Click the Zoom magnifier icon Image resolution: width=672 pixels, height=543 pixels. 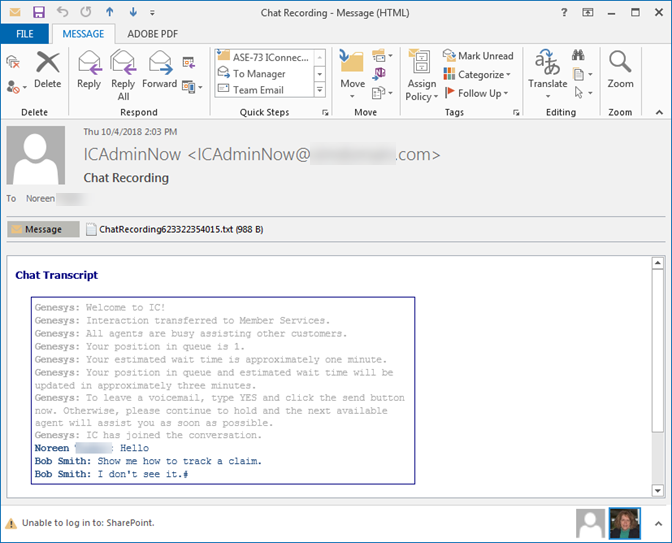(x=620, y=68)
